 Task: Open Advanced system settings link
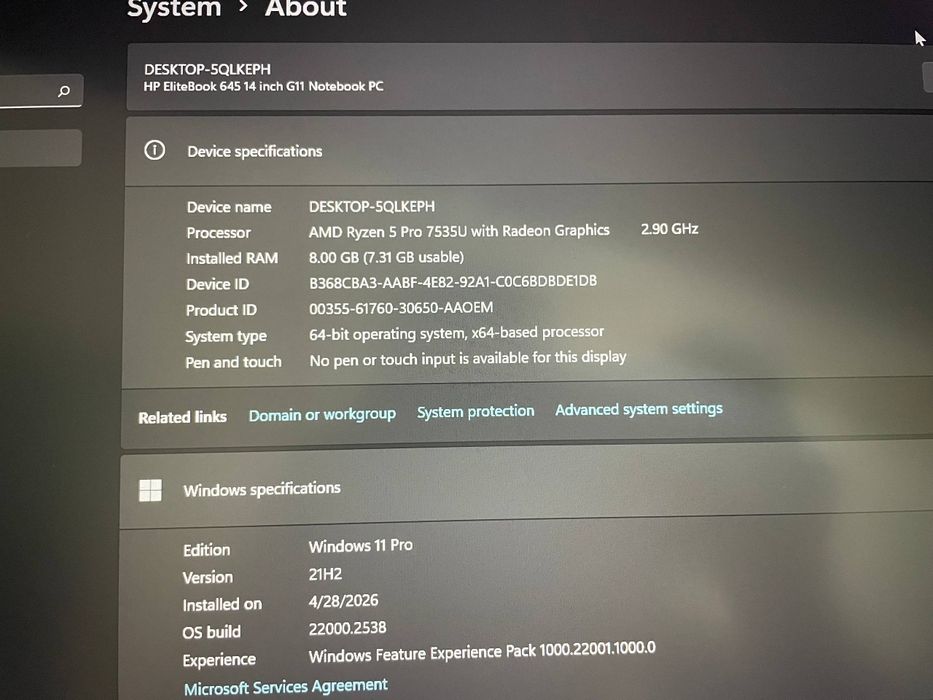(x=638, y=409)
